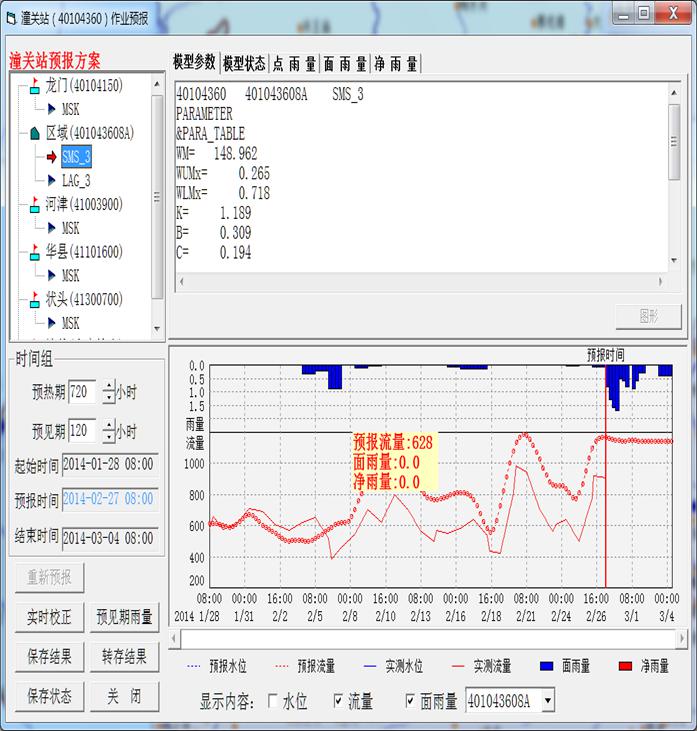697x731 pixels.
Task: Click the 龙门(40104150) station icon
Action: coord(35,86)
